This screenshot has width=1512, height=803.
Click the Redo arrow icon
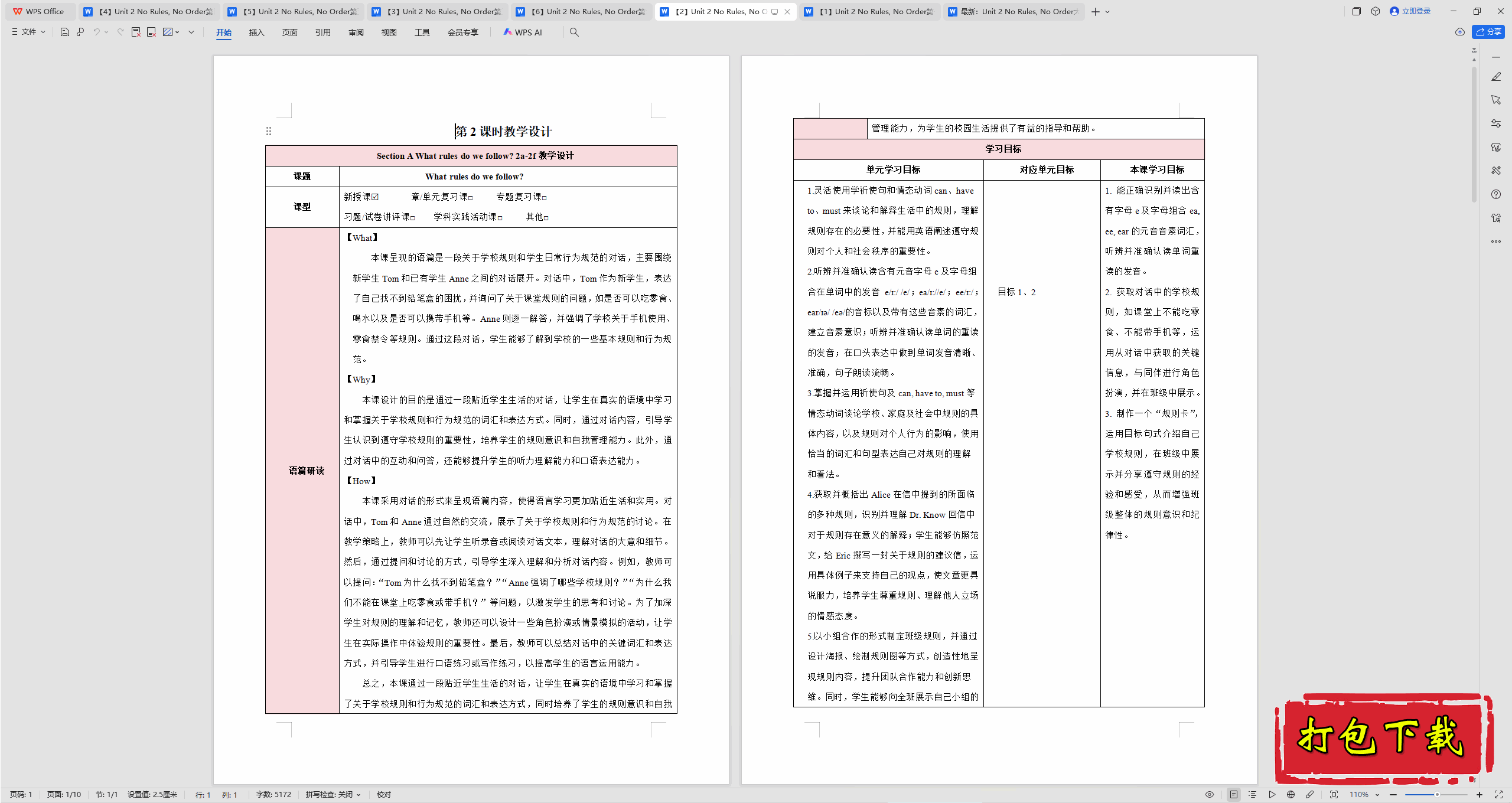(120, 32)
